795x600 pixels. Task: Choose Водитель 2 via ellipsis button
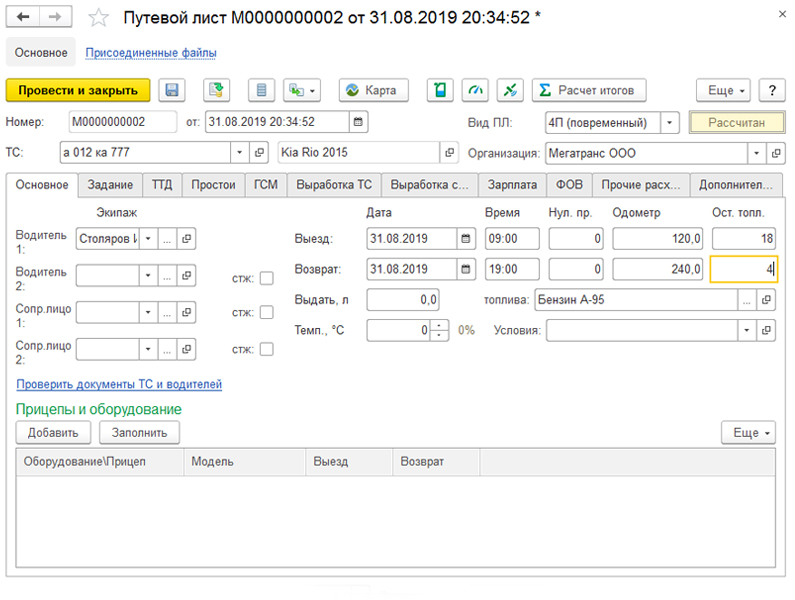click(167, 275)
